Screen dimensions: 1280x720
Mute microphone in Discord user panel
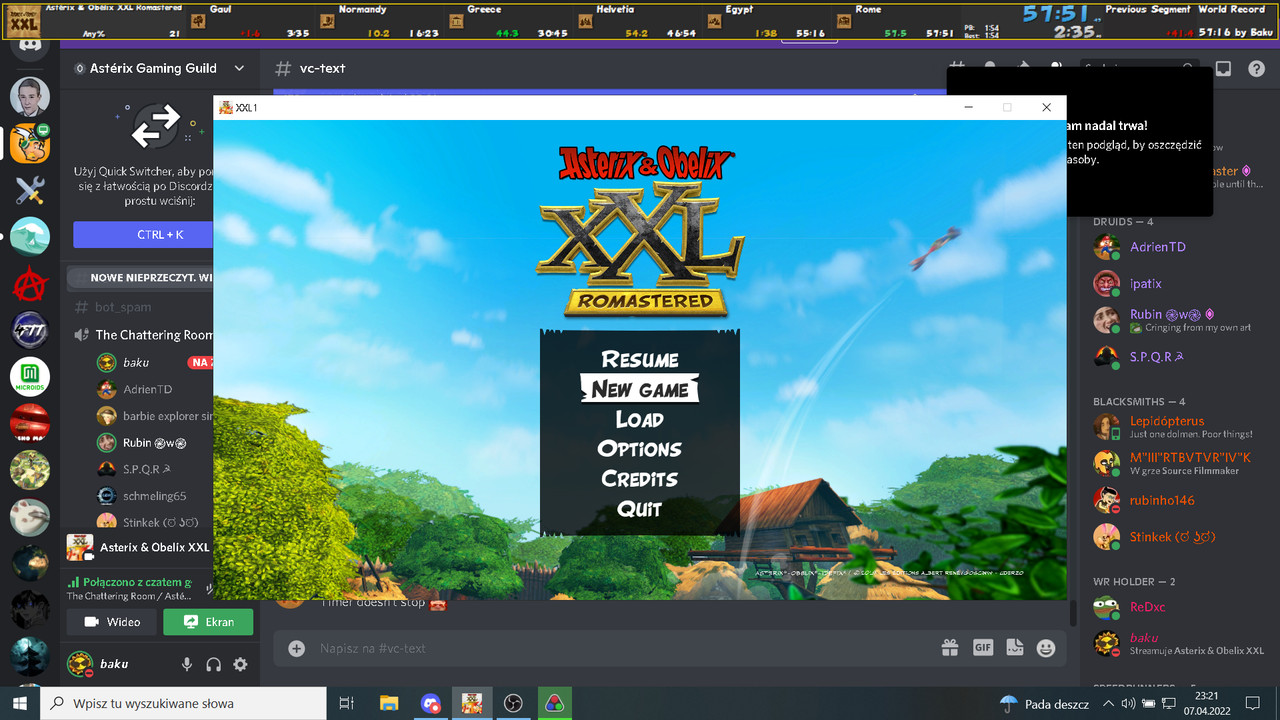click(x=187, y=664)
